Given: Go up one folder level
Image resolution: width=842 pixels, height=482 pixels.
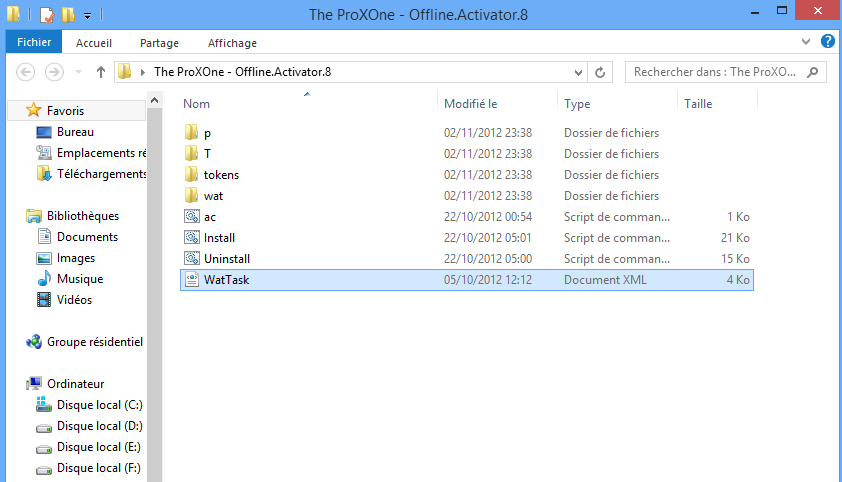Looking at the screenshot, I should coord(100,72).
